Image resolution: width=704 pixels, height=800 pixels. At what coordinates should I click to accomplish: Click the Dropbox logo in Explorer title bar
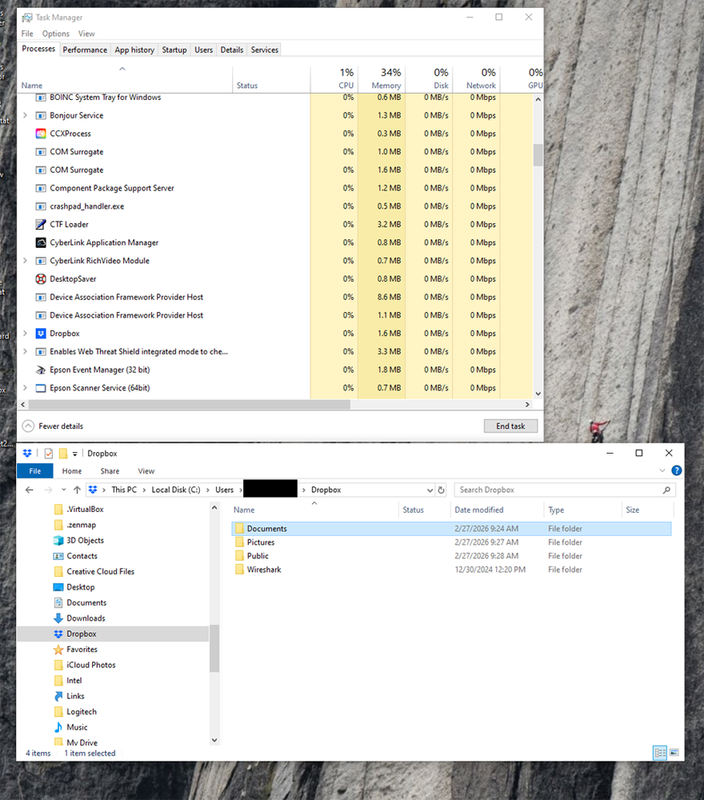coord(27,453)
